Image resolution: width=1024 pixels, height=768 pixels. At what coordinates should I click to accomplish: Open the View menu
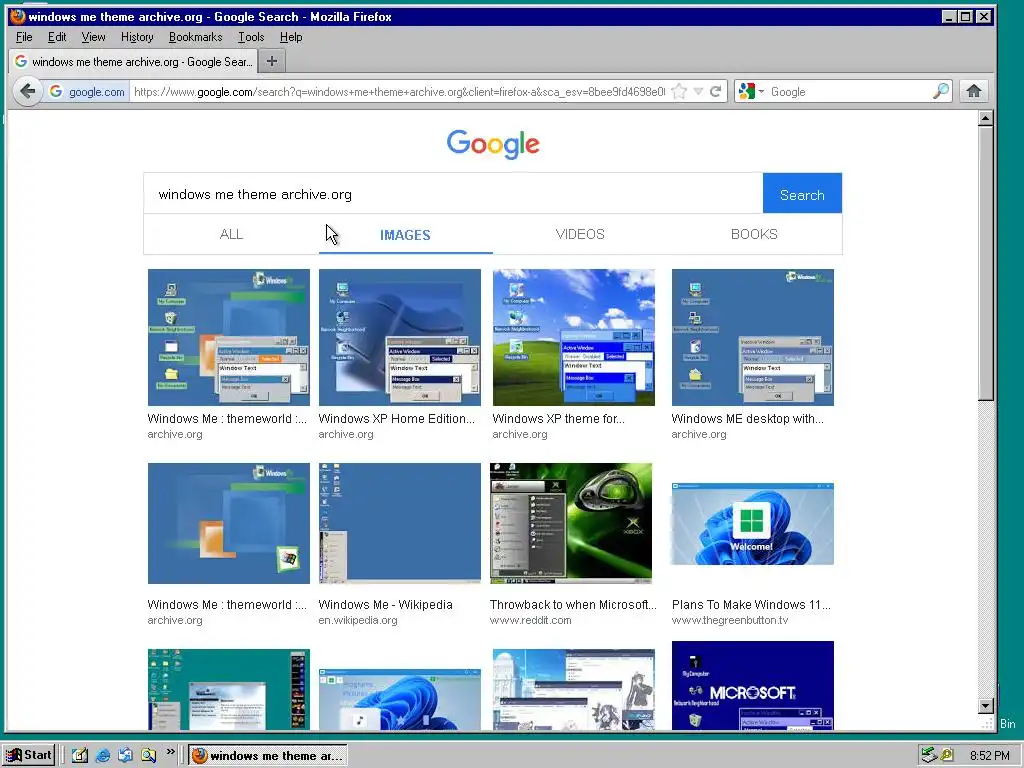93,37
